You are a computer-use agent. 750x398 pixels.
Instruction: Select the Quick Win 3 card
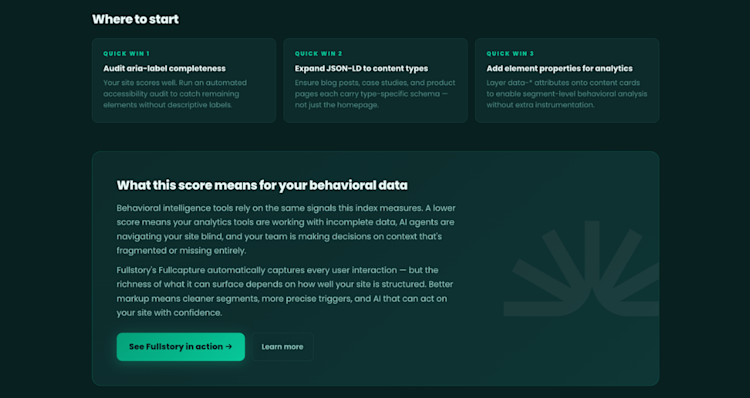click(567, 80)
